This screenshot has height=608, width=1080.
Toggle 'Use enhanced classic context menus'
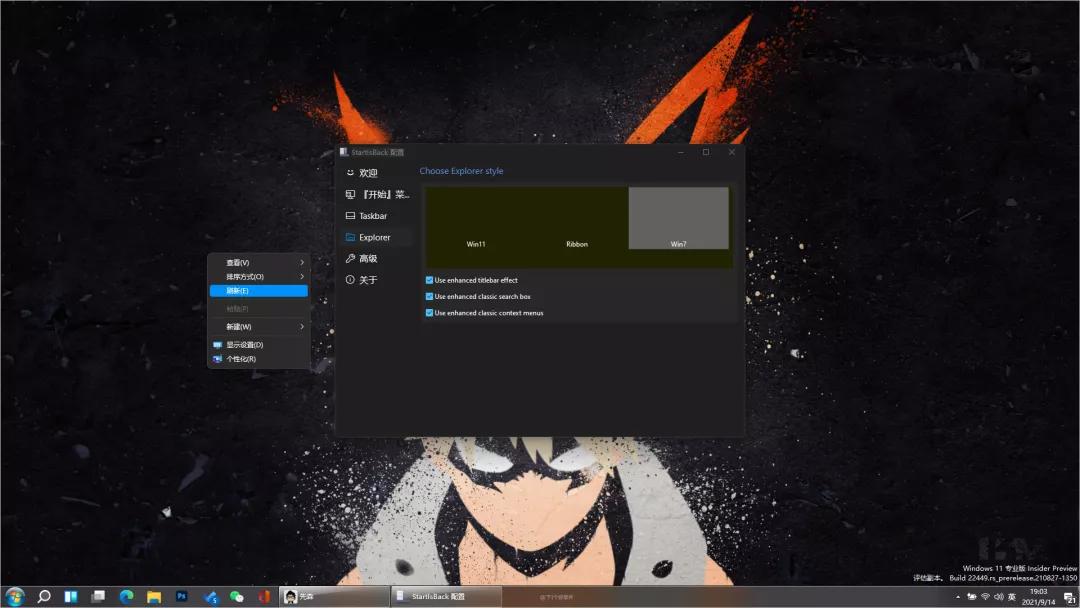(430, 313)
